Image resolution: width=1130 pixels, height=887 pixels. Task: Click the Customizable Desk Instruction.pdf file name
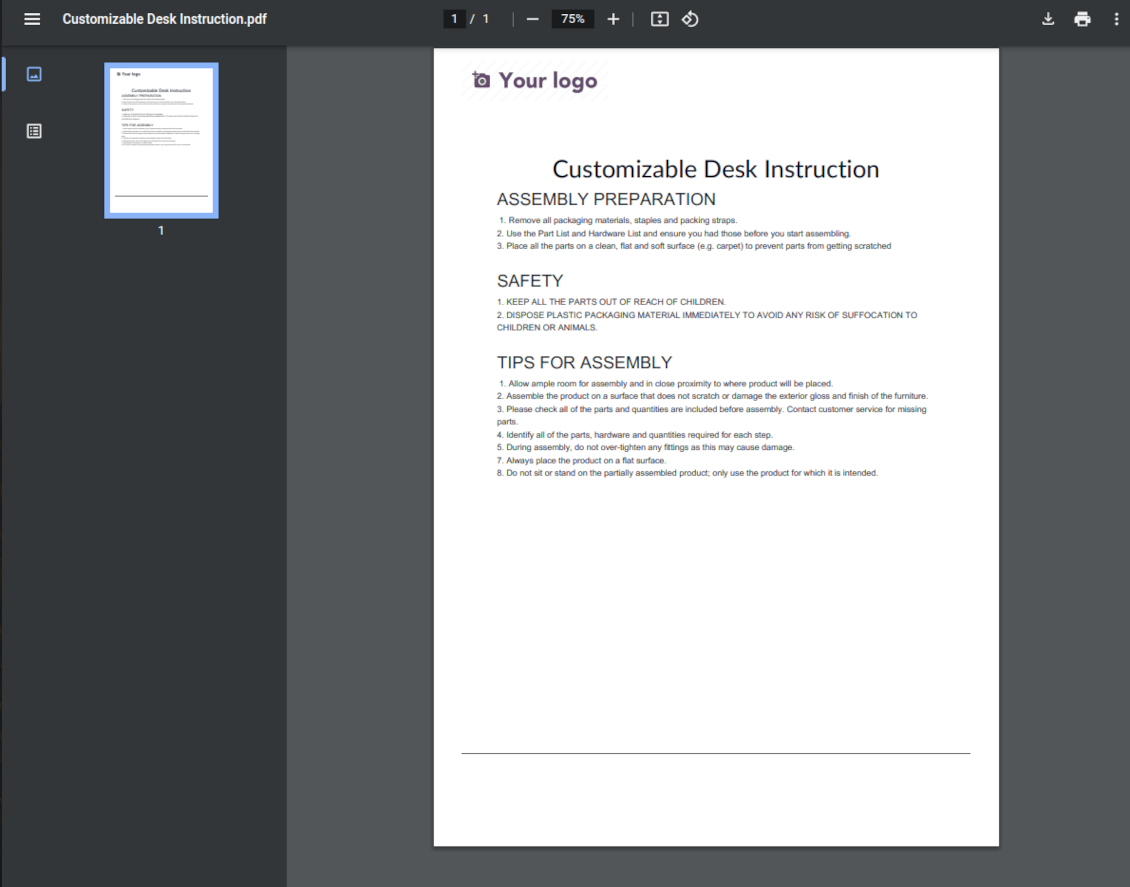point(164,19)
